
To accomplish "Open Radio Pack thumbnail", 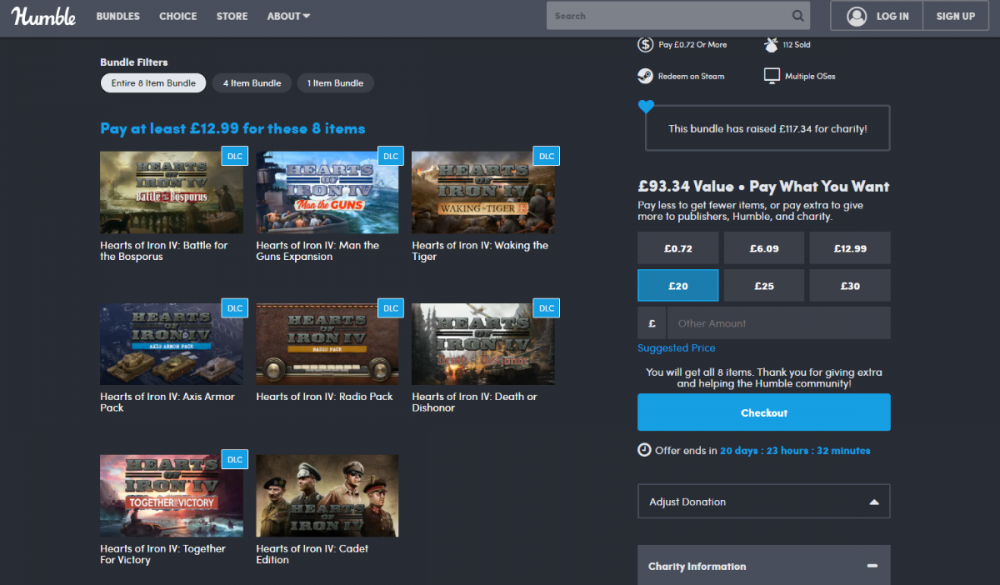I will point(327,344).
